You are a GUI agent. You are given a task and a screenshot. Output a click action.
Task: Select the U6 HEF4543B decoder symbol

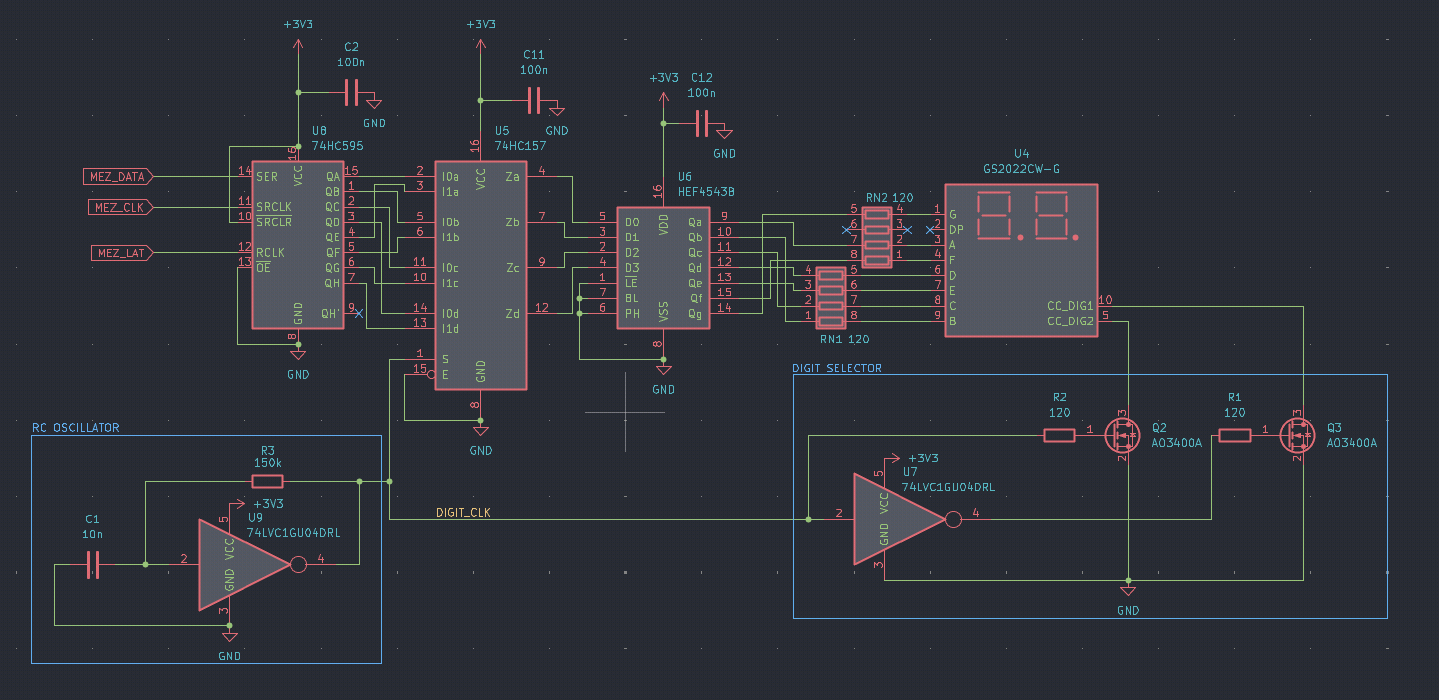point(663,267)
